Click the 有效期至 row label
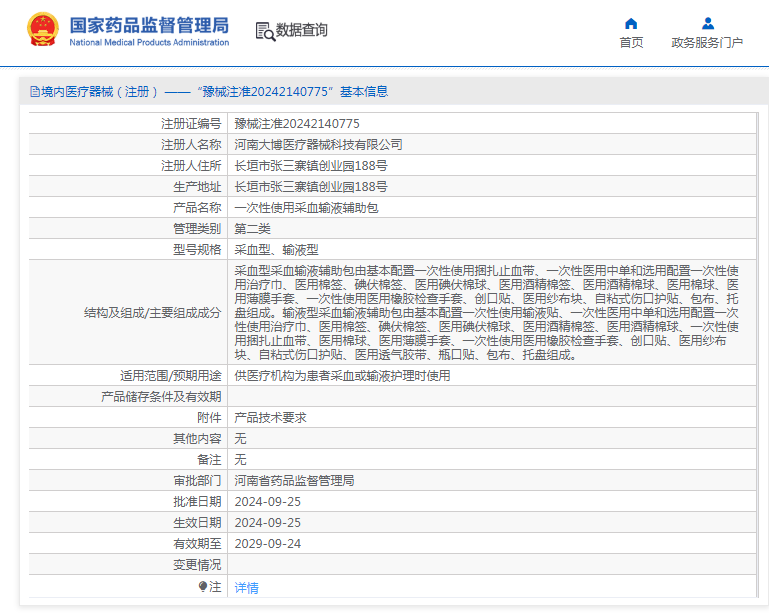769x614 pixels. pyautogui.click(x=197, y=544)
